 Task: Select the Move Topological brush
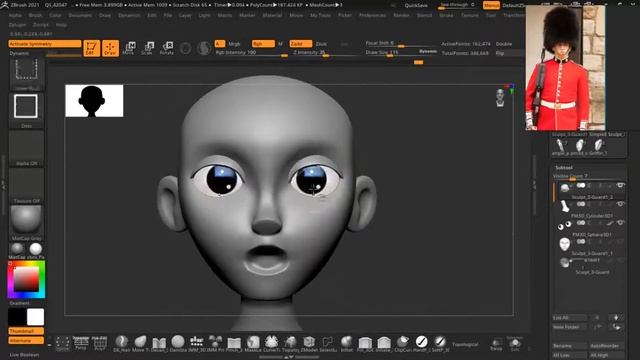coord(140,343)
